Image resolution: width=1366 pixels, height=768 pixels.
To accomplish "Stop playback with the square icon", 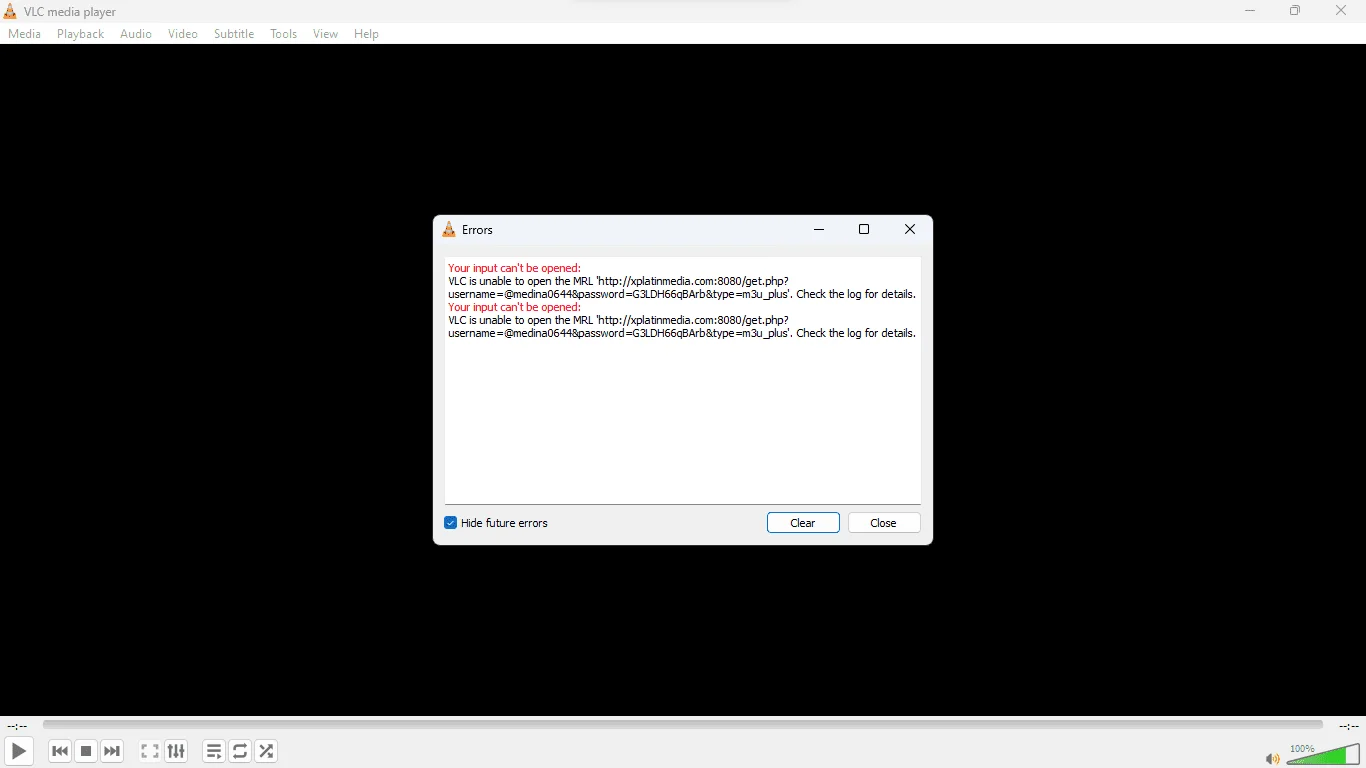I will click(86, 751).
